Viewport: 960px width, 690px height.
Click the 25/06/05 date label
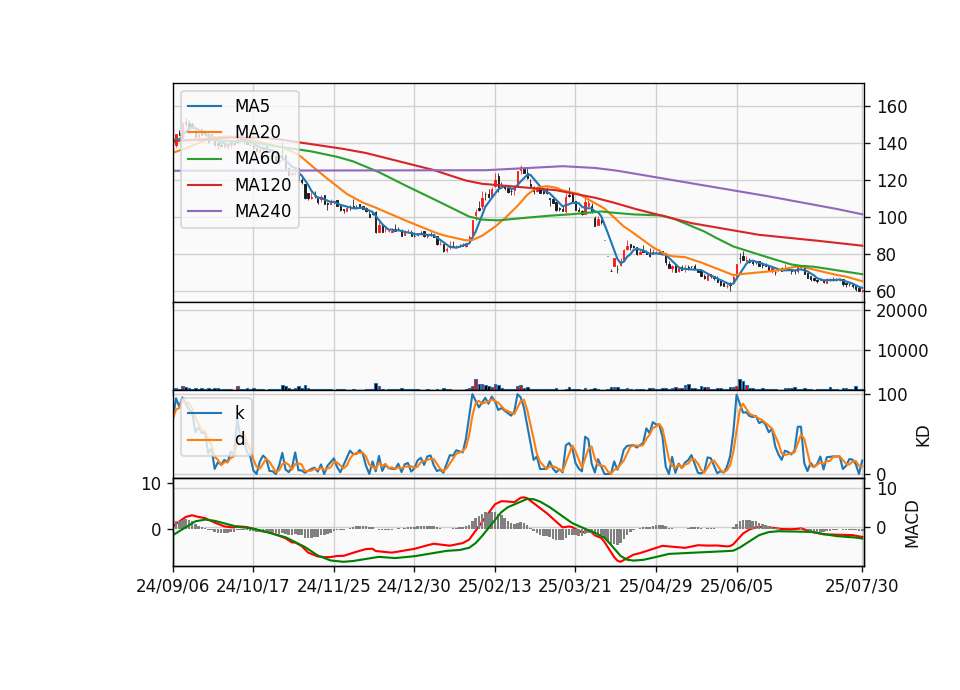tap(737, 586)
